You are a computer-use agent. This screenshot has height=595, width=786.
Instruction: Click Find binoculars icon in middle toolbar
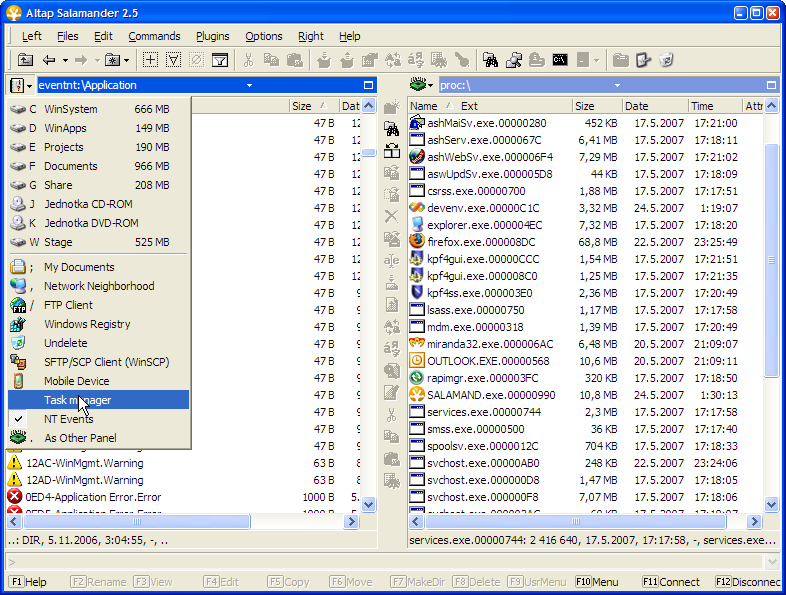[x=391, y=129]
